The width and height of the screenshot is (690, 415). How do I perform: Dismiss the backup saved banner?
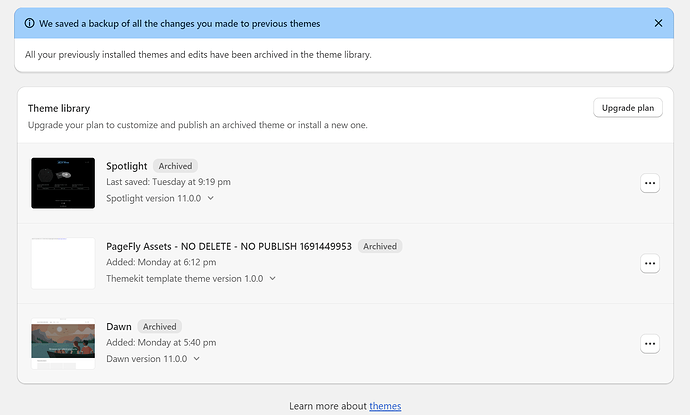pyautogui.click(x=657, y=22)
